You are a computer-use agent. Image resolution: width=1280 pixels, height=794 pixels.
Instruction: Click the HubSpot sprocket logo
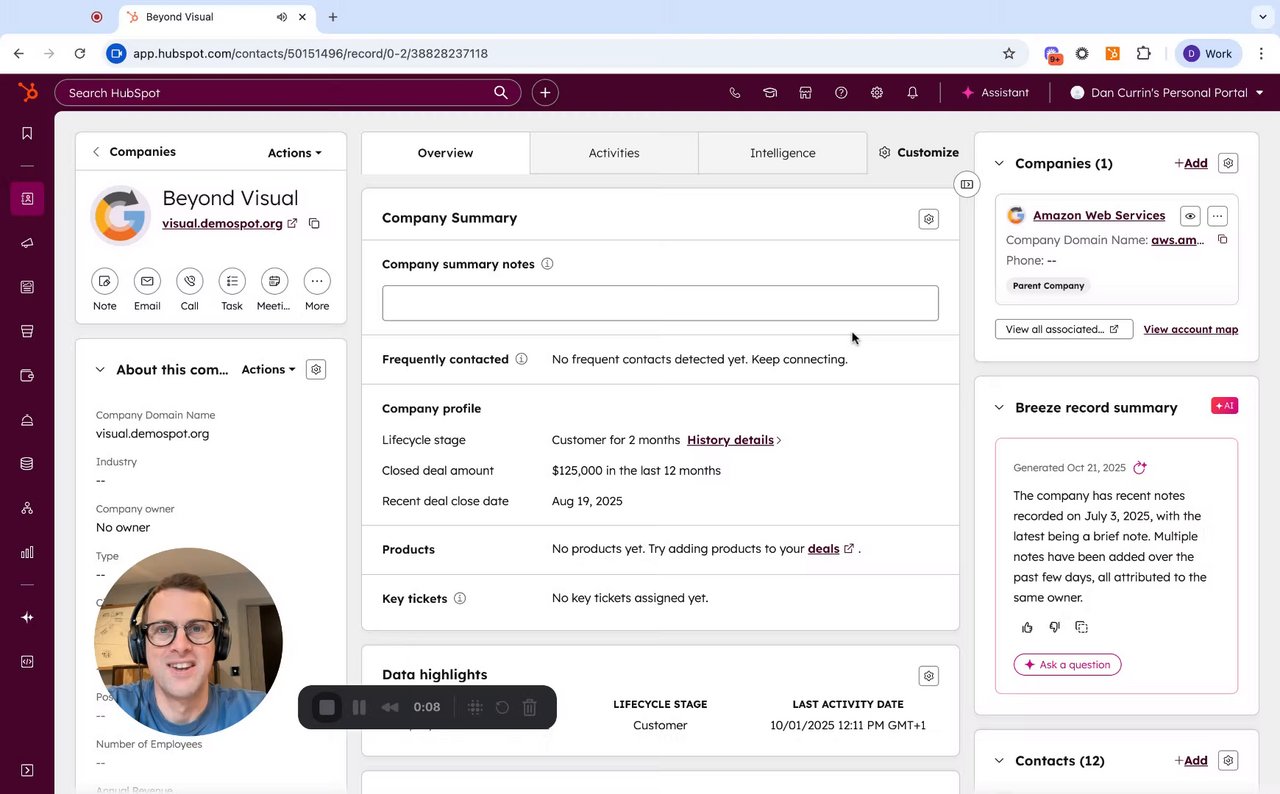pos(27,92)
